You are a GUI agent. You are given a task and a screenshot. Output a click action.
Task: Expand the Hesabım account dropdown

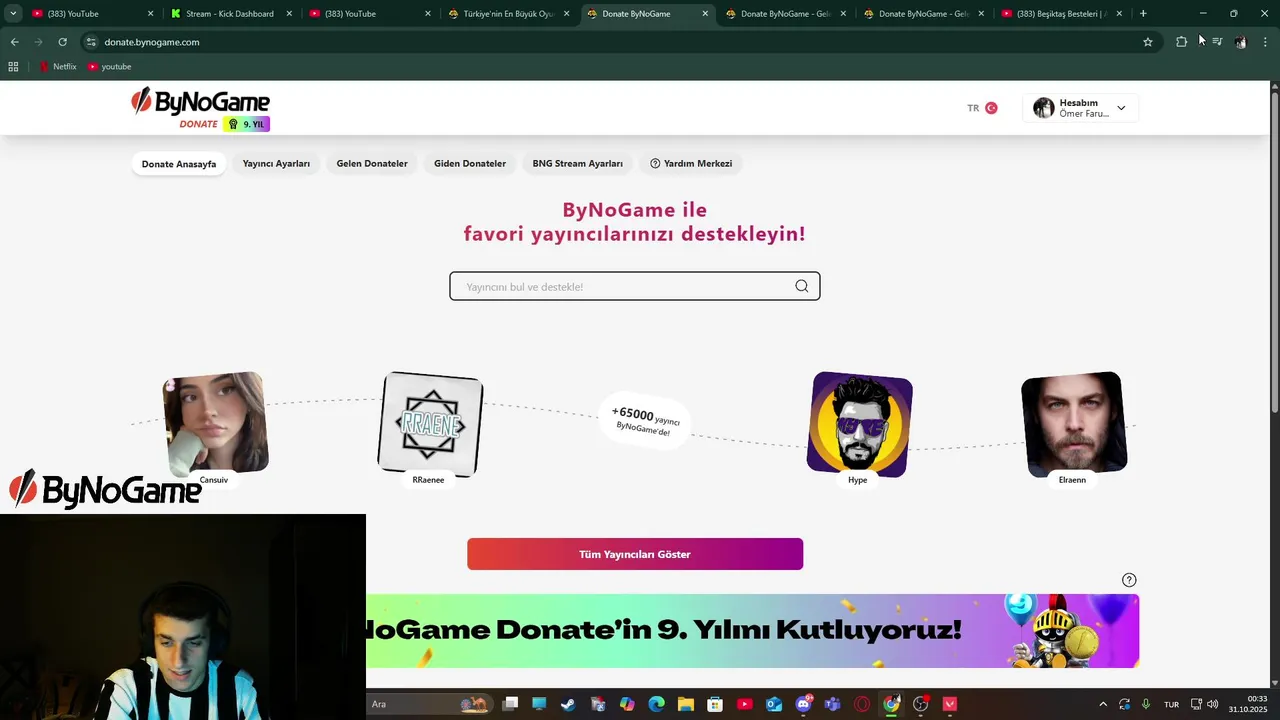coord(1121,108)
